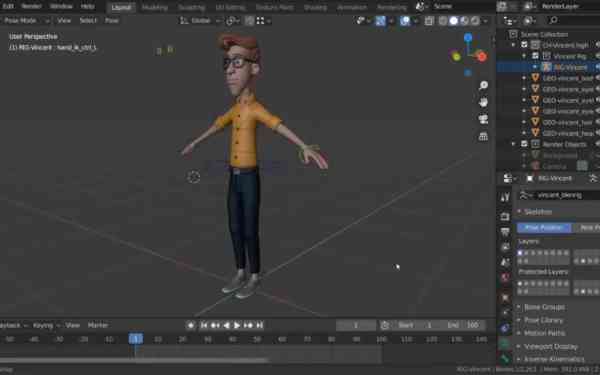600x375 pixels.
Task: Toggle auto-keying record button
Action: [191, 325]
